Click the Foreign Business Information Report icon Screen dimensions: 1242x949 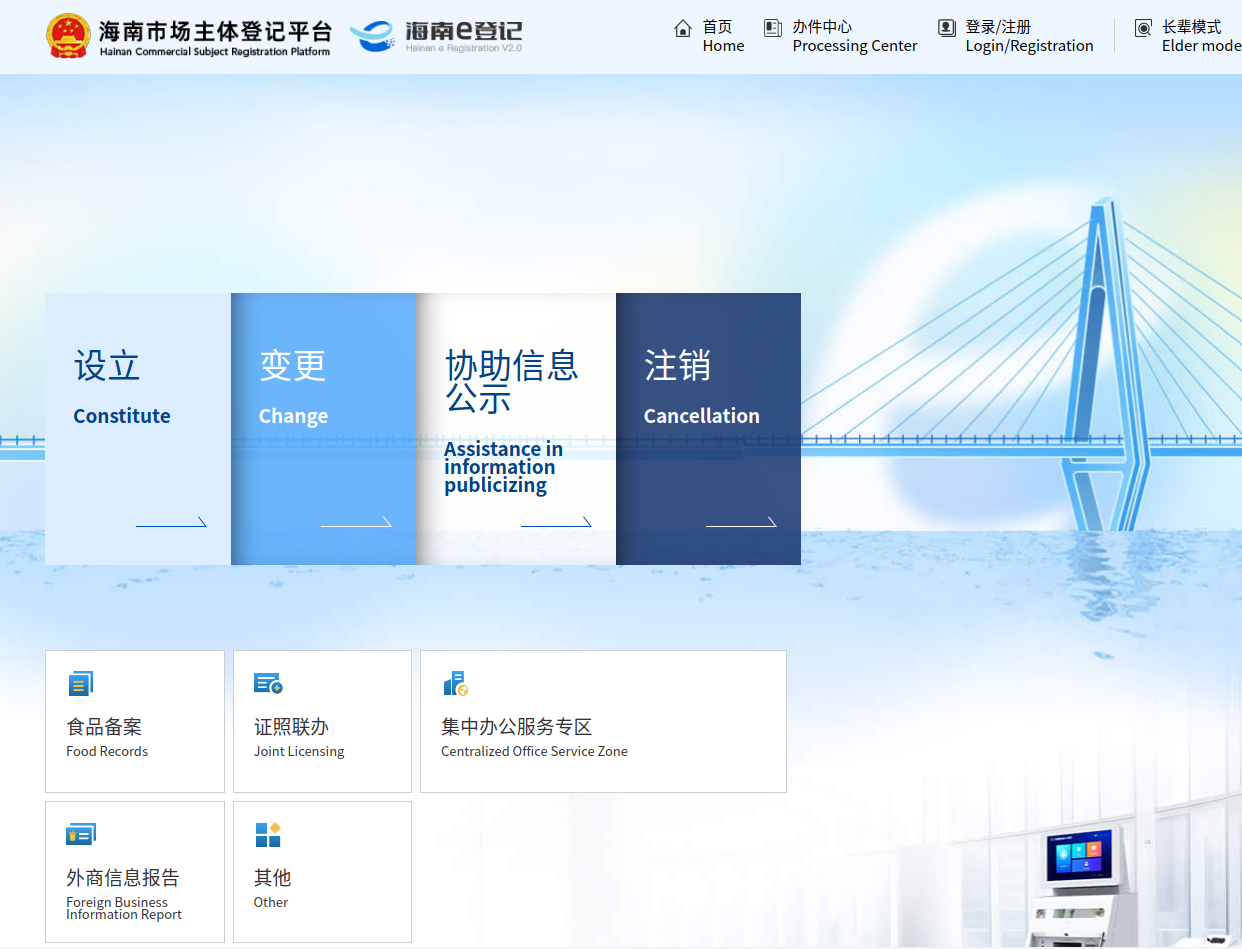coord(80,834)
